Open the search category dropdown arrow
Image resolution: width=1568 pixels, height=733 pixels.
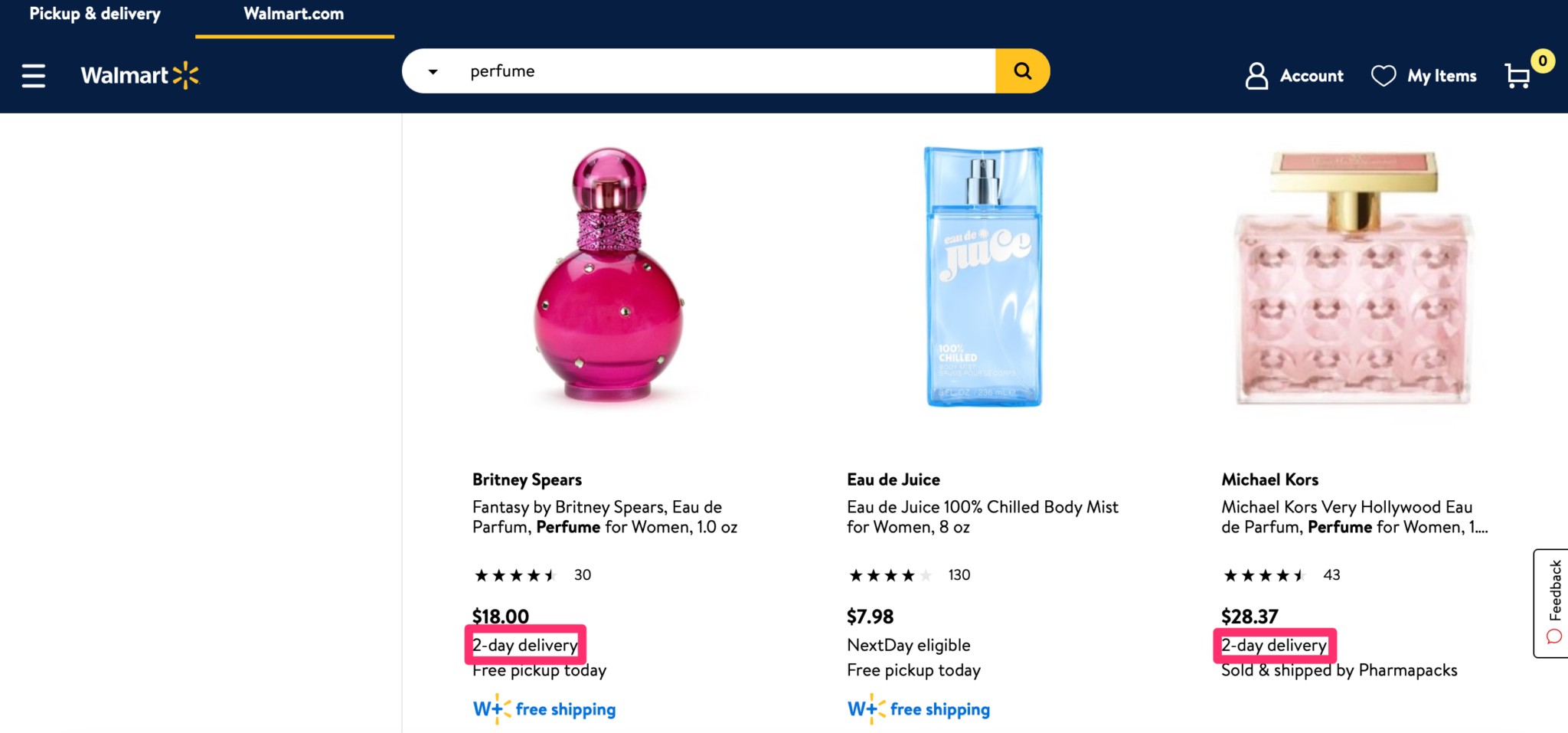(x=433, y=70)
